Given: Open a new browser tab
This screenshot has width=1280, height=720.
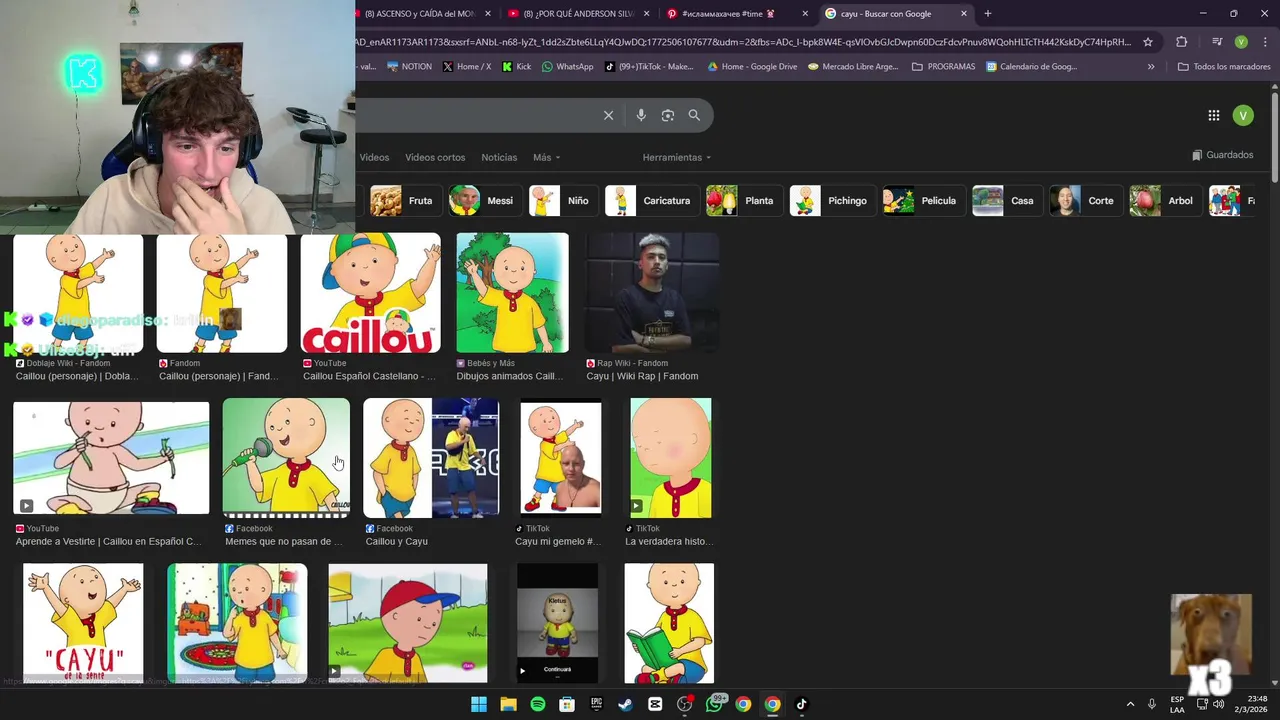Looking at the screenshot, I should click(988, 14).
